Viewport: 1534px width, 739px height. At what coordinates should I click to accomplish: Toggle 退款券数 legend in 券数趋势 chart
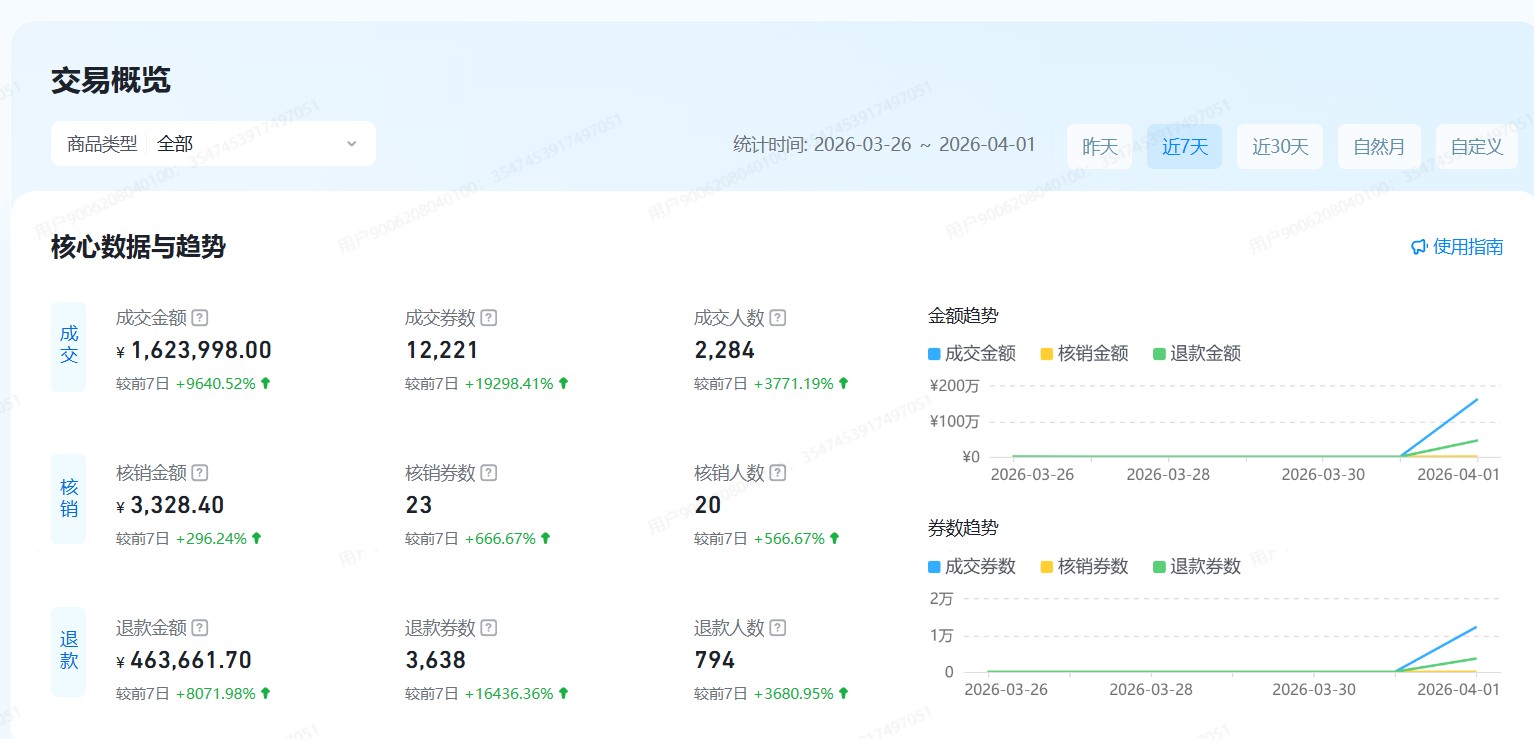coord(1197,566)
